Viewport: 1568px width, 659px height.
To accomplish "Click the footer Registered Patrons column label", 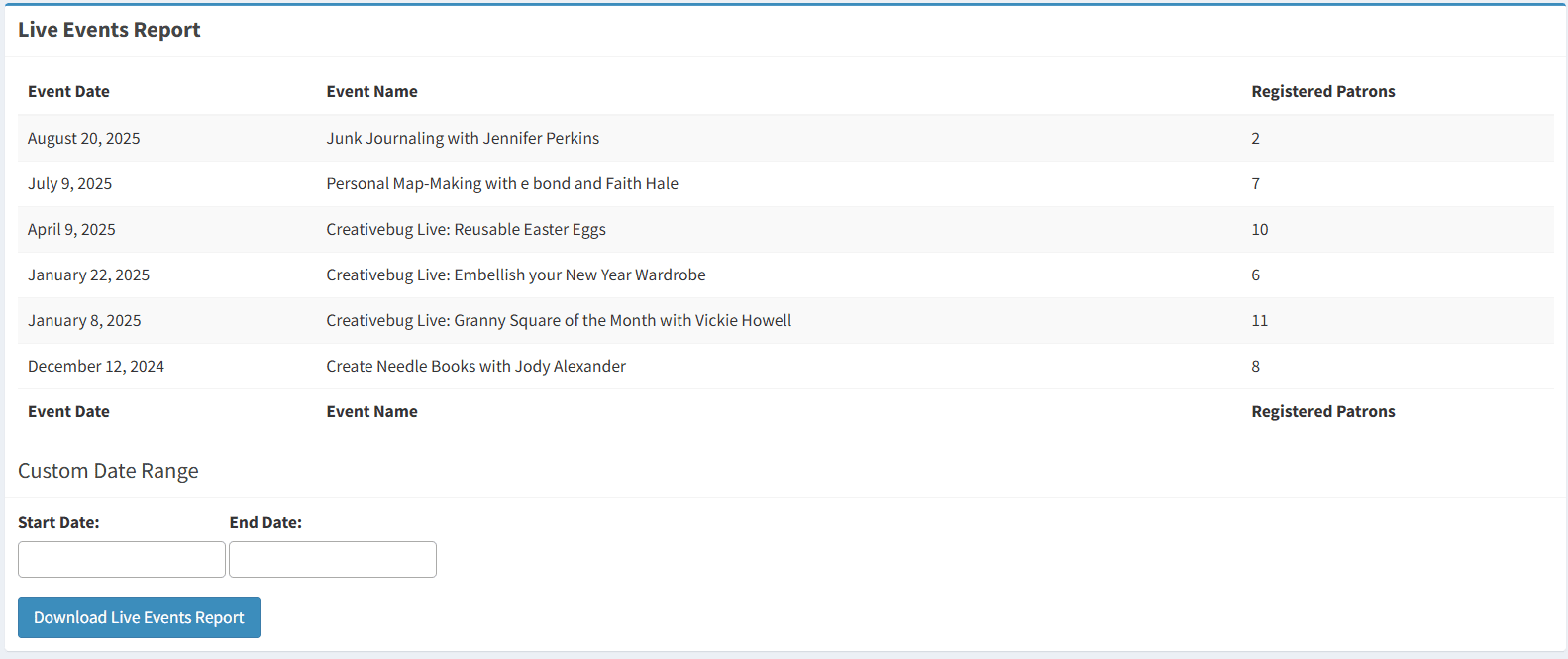I will (1322, 411).
